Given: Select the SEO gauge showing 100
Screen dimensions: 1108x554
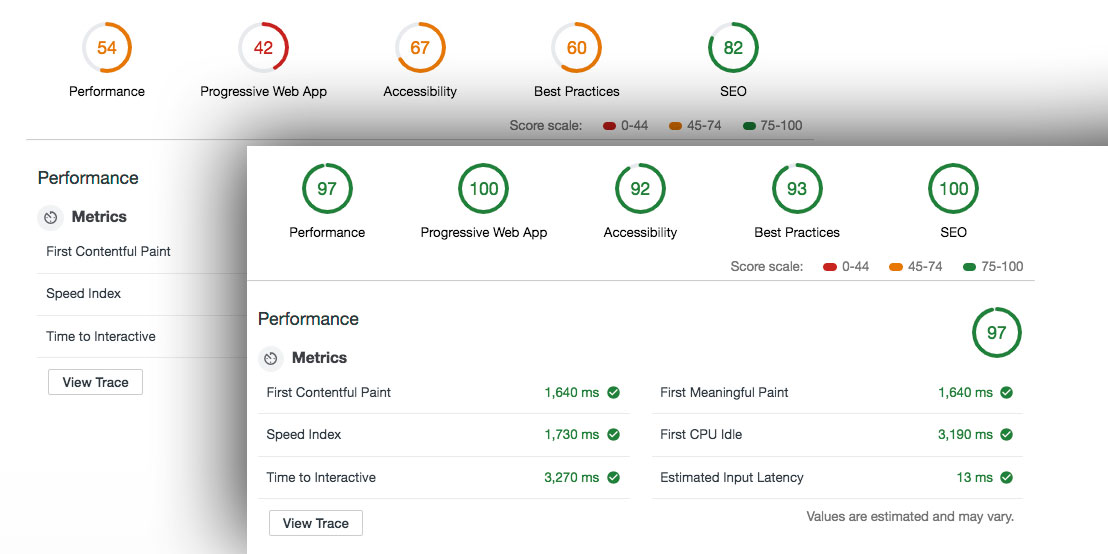Looking at the screenshot, I should [953, 189].
